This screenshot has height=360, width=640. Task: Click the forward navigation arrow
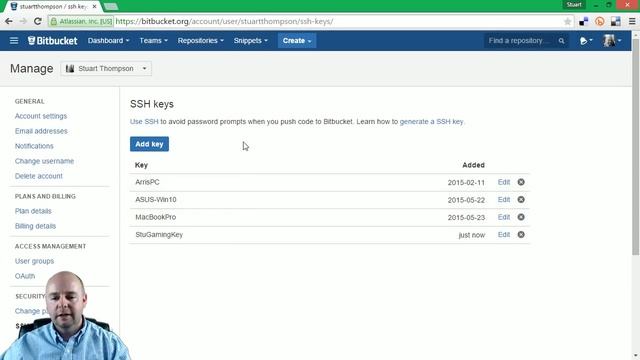[x=23, y=21]
